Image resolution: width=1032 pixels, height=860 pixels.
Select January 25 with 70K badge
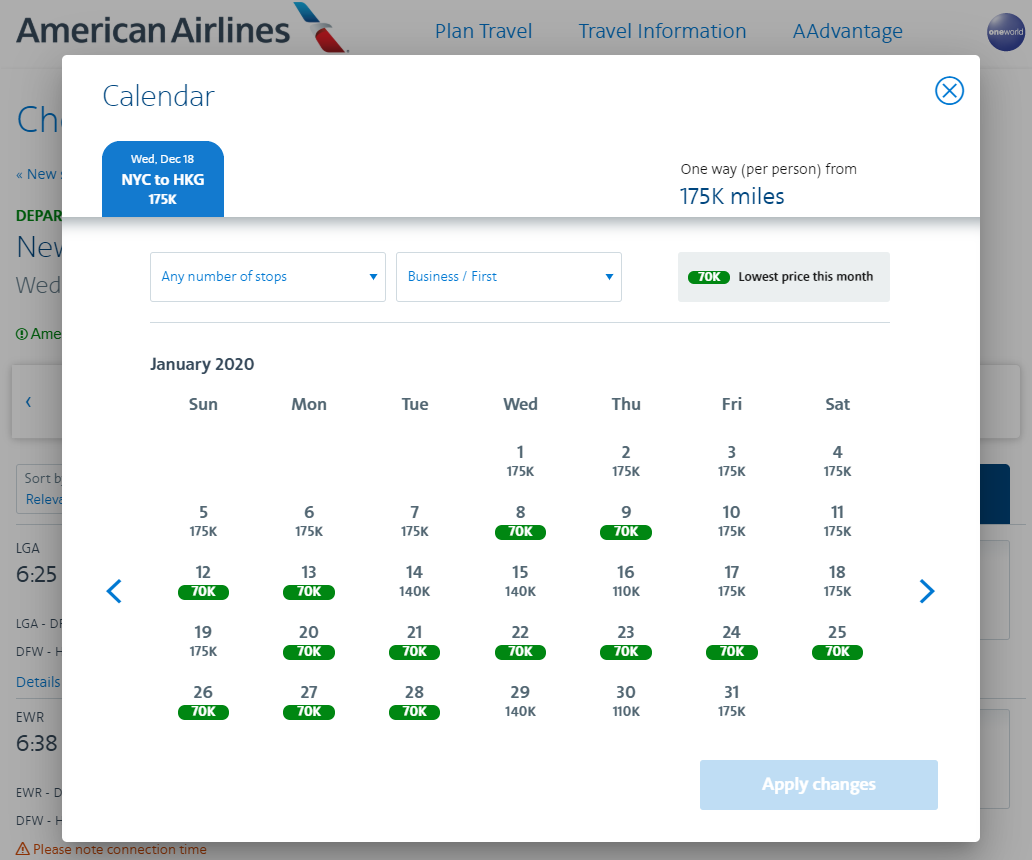pos(837,641)
